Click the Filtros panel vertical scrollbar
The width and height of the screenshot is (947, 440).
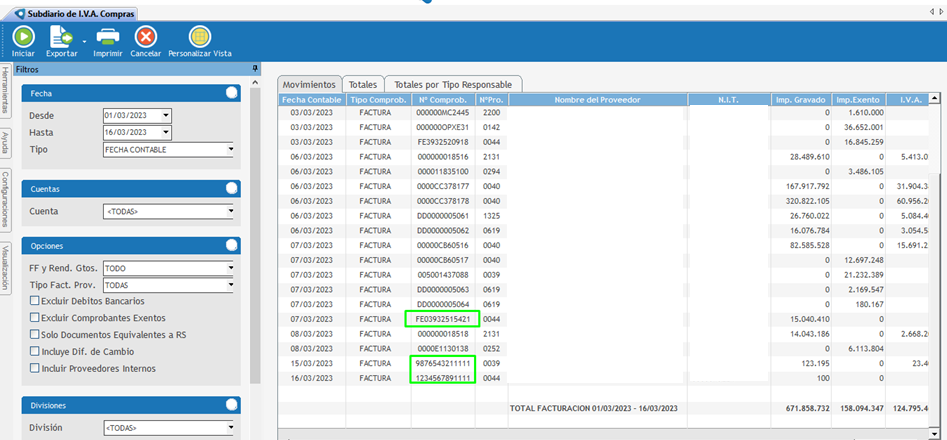tap(255, 236)
